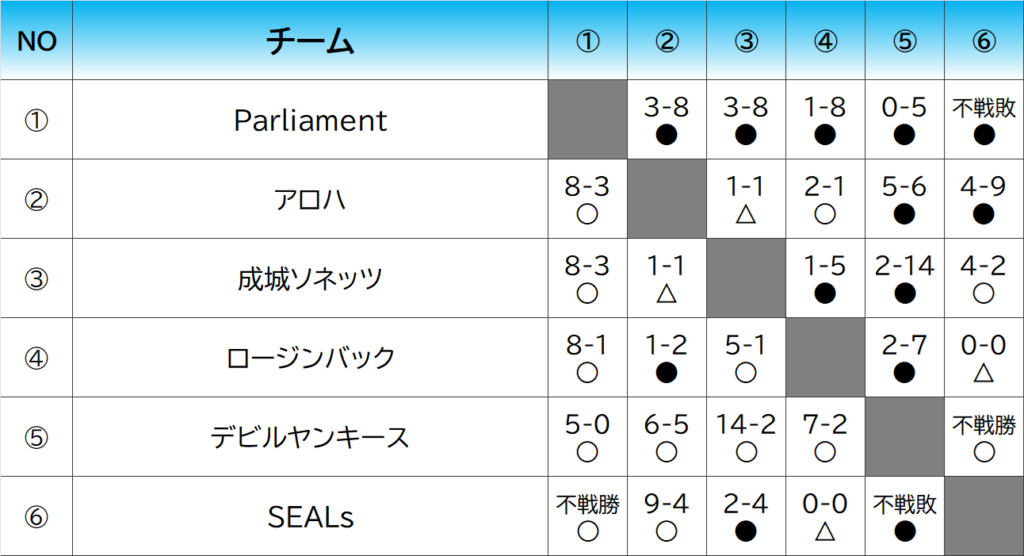The width and height of the screenshot is (1024, 556).
Task: Select the チーム column header
Action: point(310,41)
